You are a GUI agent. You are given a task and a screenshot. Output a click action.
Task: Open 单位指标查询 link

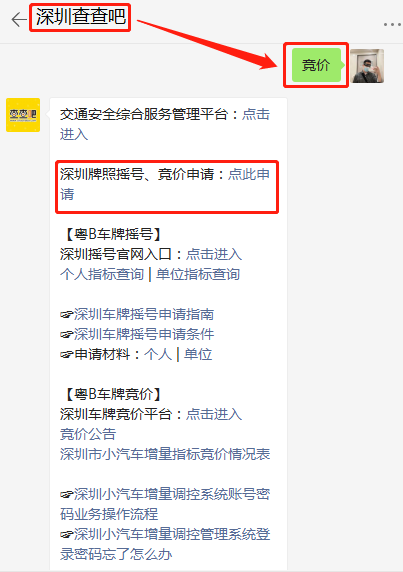coord(198,274)
